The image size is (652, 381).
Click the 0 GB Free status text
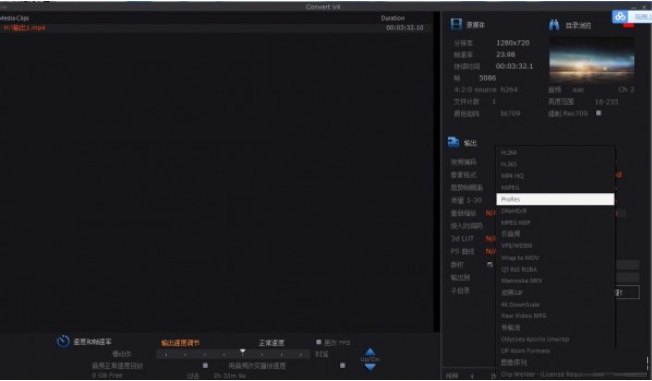[x=107, y=375]
